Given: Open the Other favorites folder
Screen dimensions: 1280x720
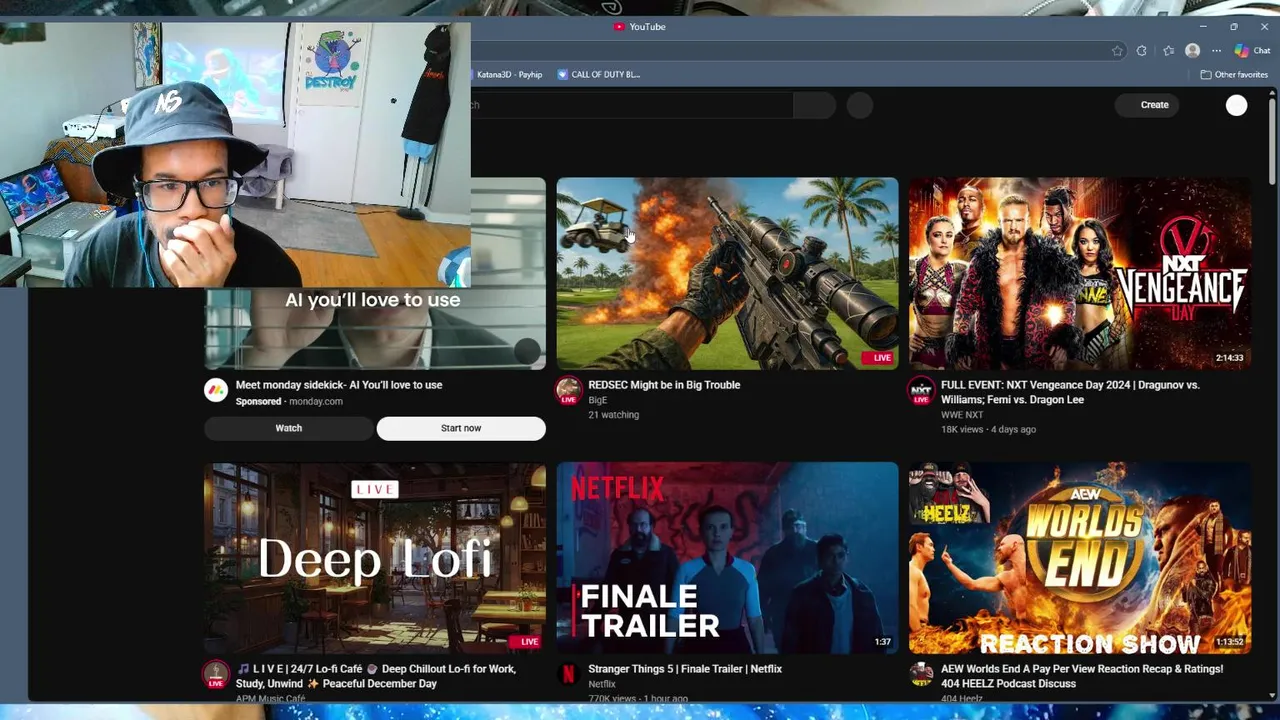Looking at the screenshot, I should (1234, 75).
